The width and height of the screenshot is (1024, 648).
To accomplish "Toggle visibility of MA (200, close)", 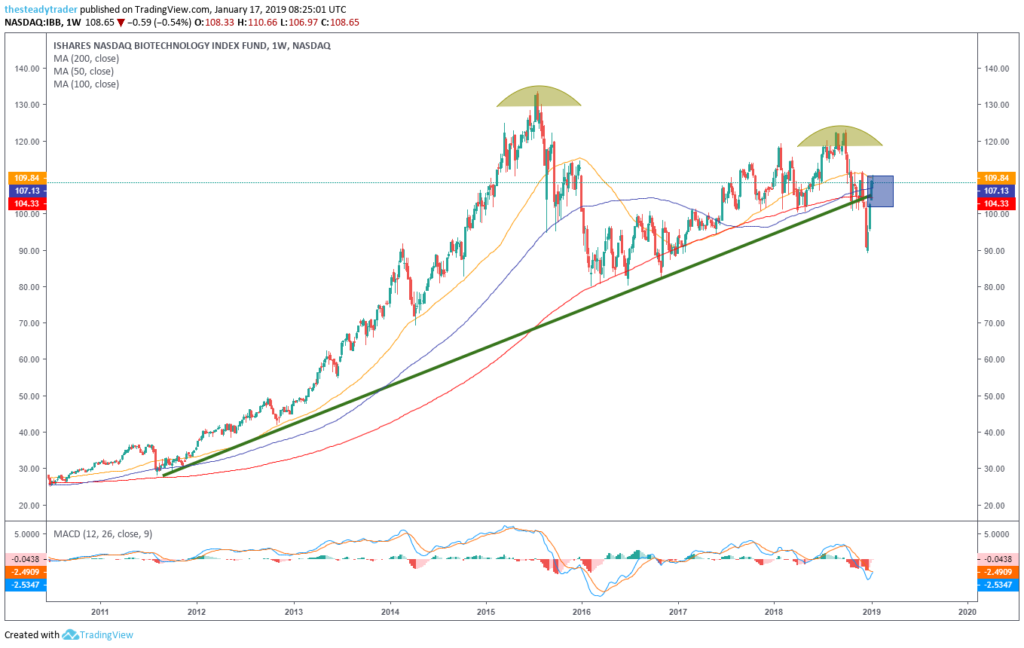I will coord(90,58).
